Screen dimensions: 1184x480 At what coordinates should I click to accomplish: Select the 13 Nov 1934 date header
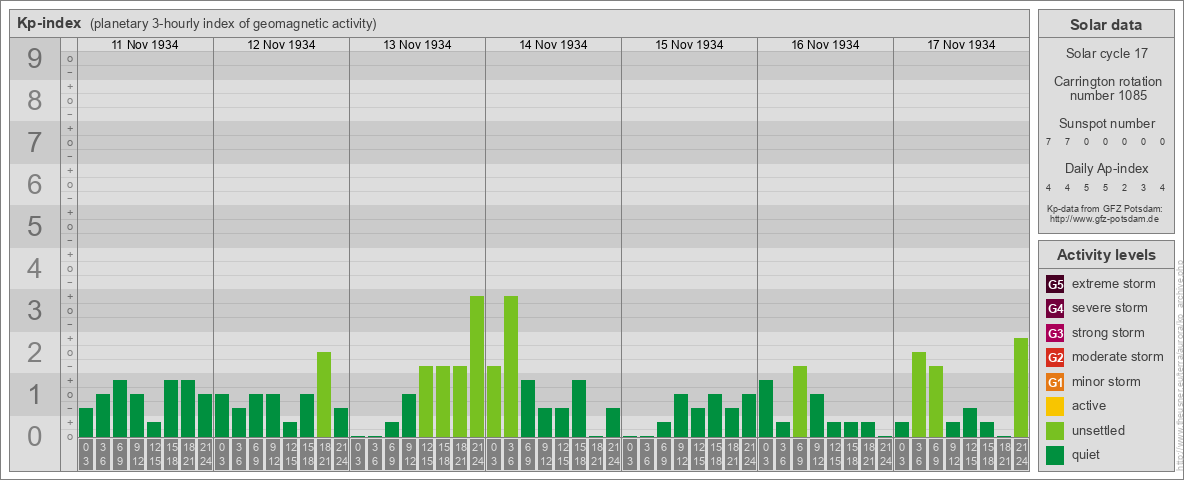coord(417,45)
